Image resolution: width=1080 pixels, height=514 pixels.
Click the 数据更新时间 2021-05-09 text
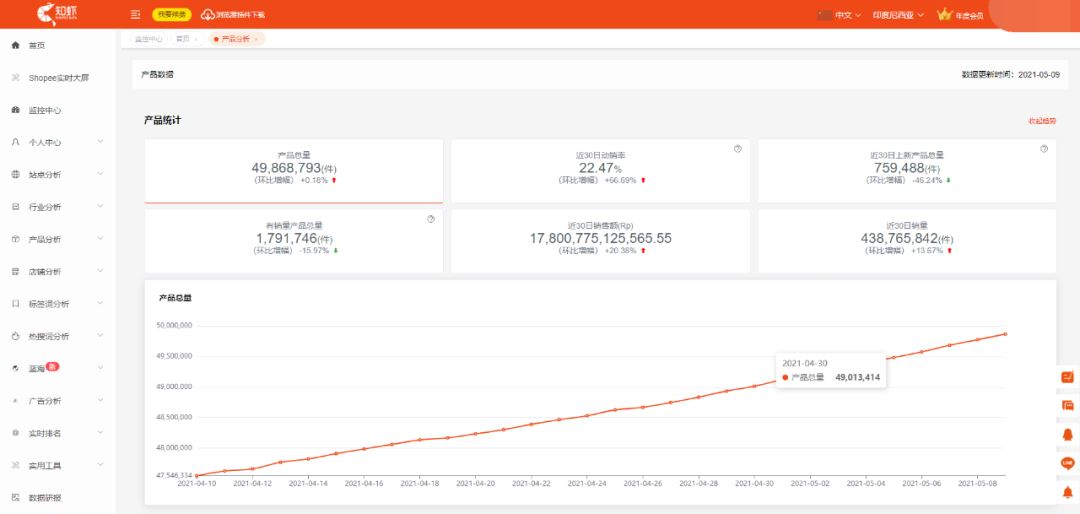1010,74
